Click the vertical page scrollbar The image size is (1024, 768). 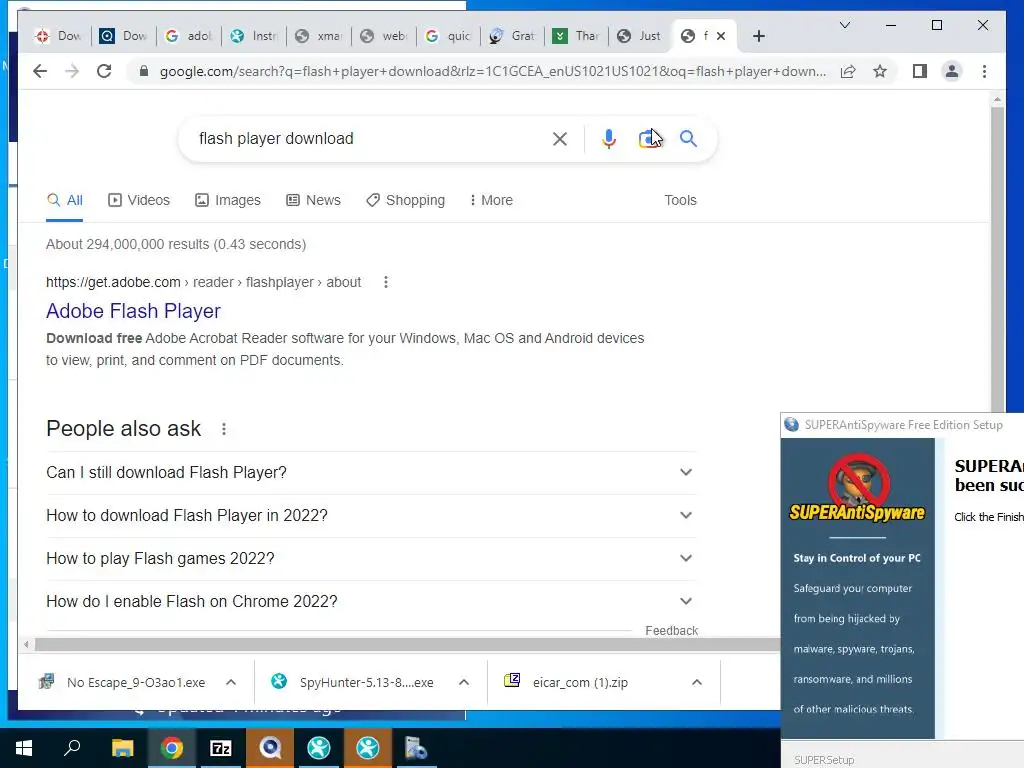(997, 261)
